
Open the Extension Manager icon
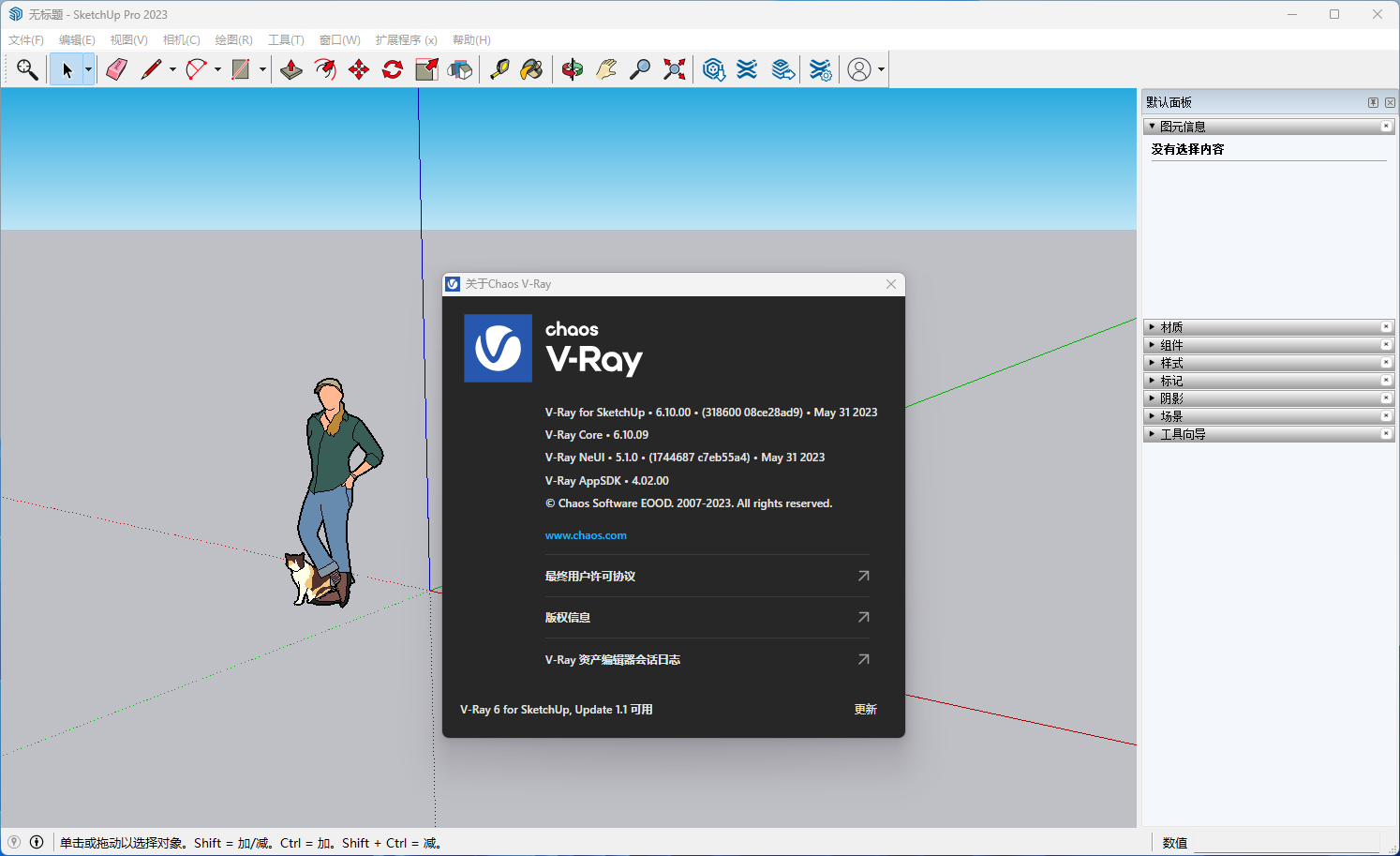click(820, 69)
